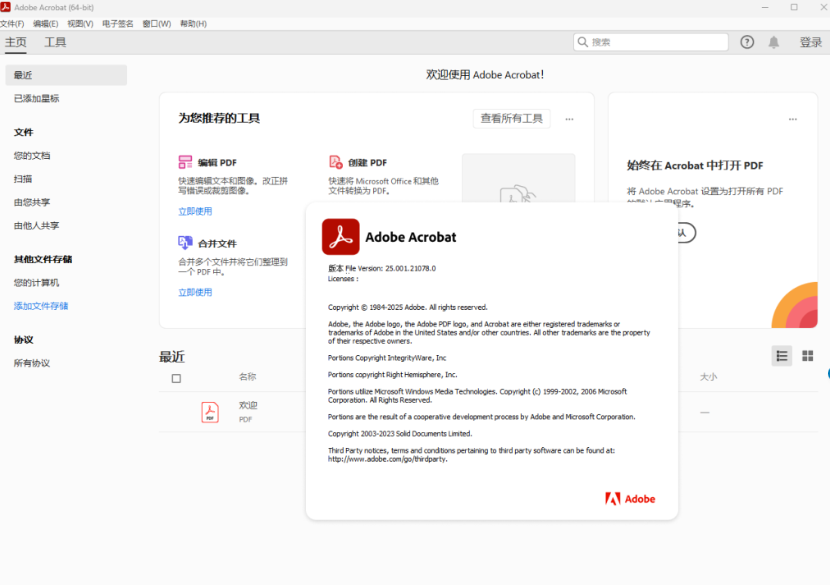Click 立即使用 link under 编辑 PDF
The height and width of the screenshot is (585, 830).
[x=195, y=211]
